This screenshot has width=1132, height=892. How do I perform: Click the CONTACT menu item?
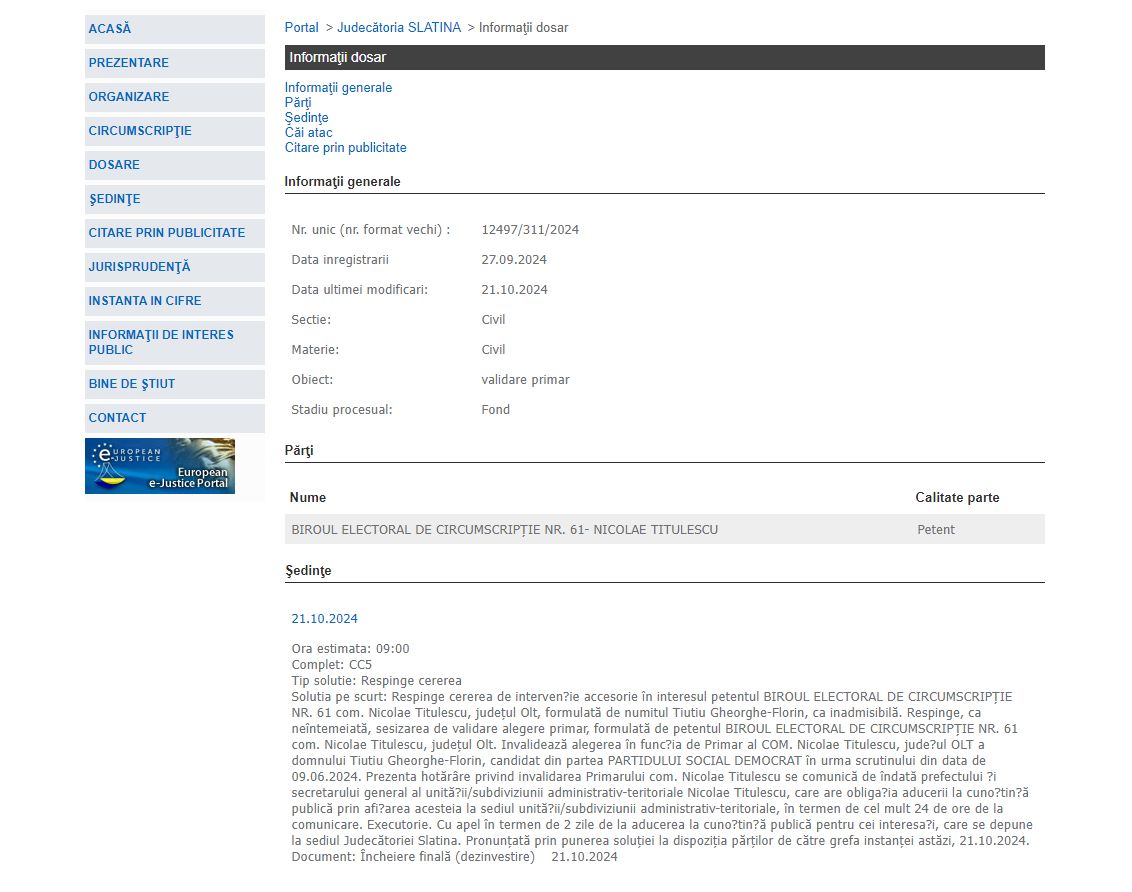tap(117, 418)
